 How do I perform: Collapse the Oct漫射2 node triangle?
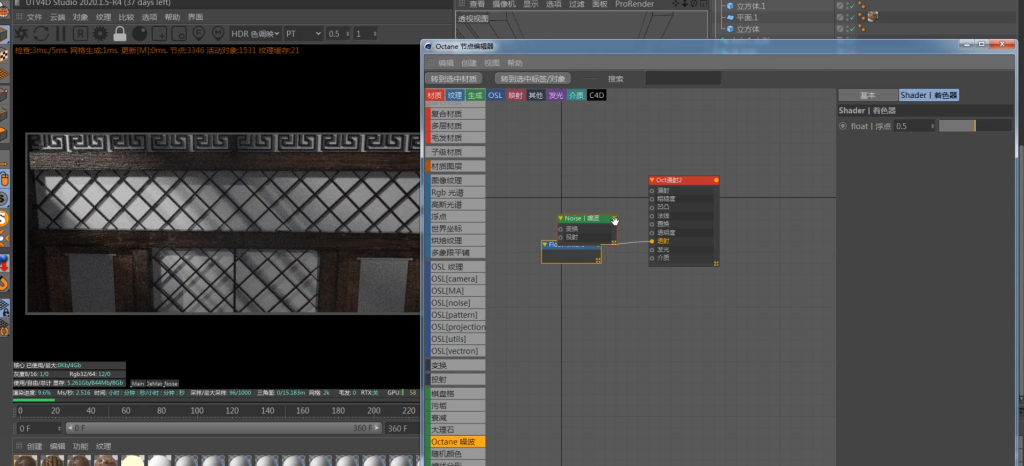click(652, 180)
